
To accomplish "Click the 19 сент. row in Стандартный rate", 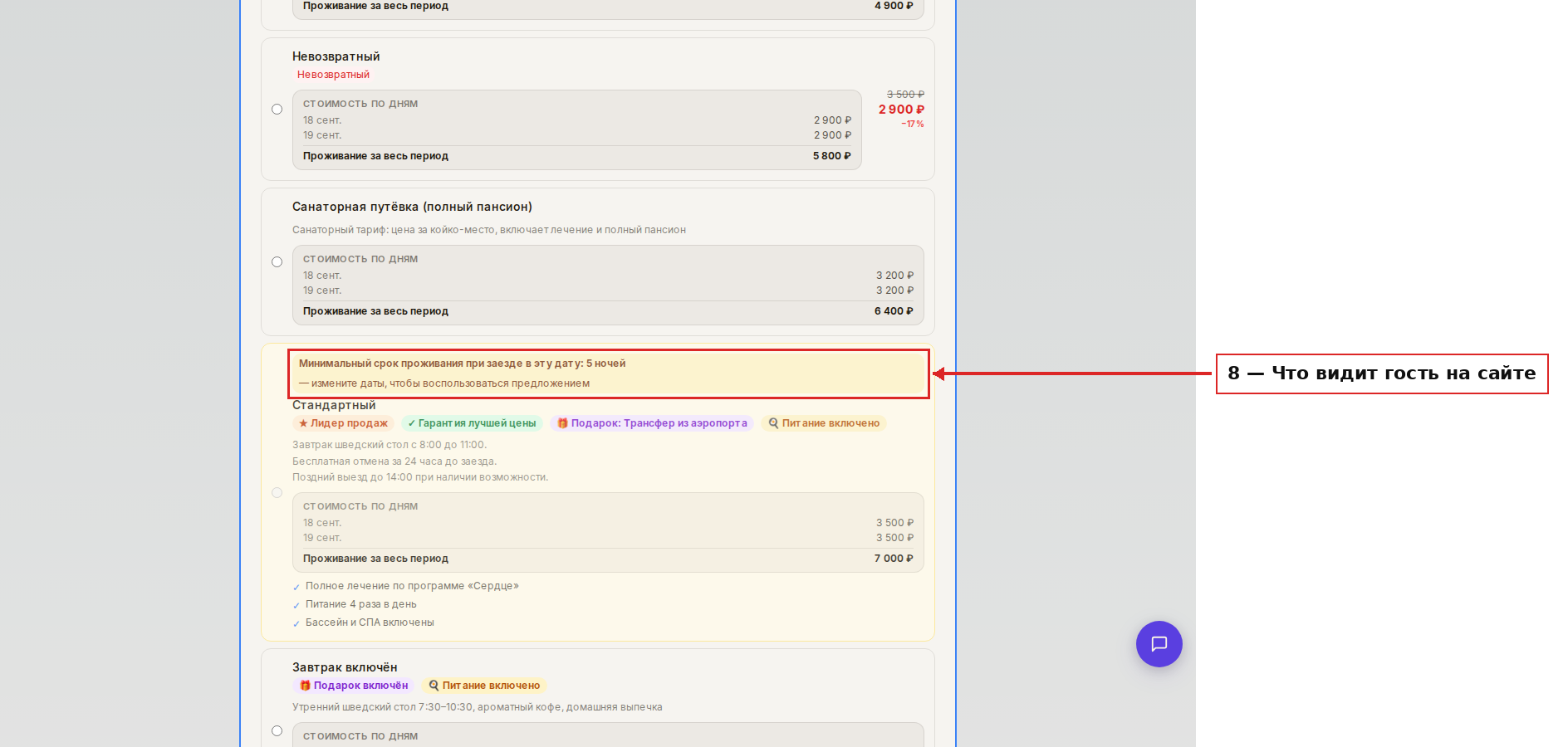I will [x=608, y=538].
